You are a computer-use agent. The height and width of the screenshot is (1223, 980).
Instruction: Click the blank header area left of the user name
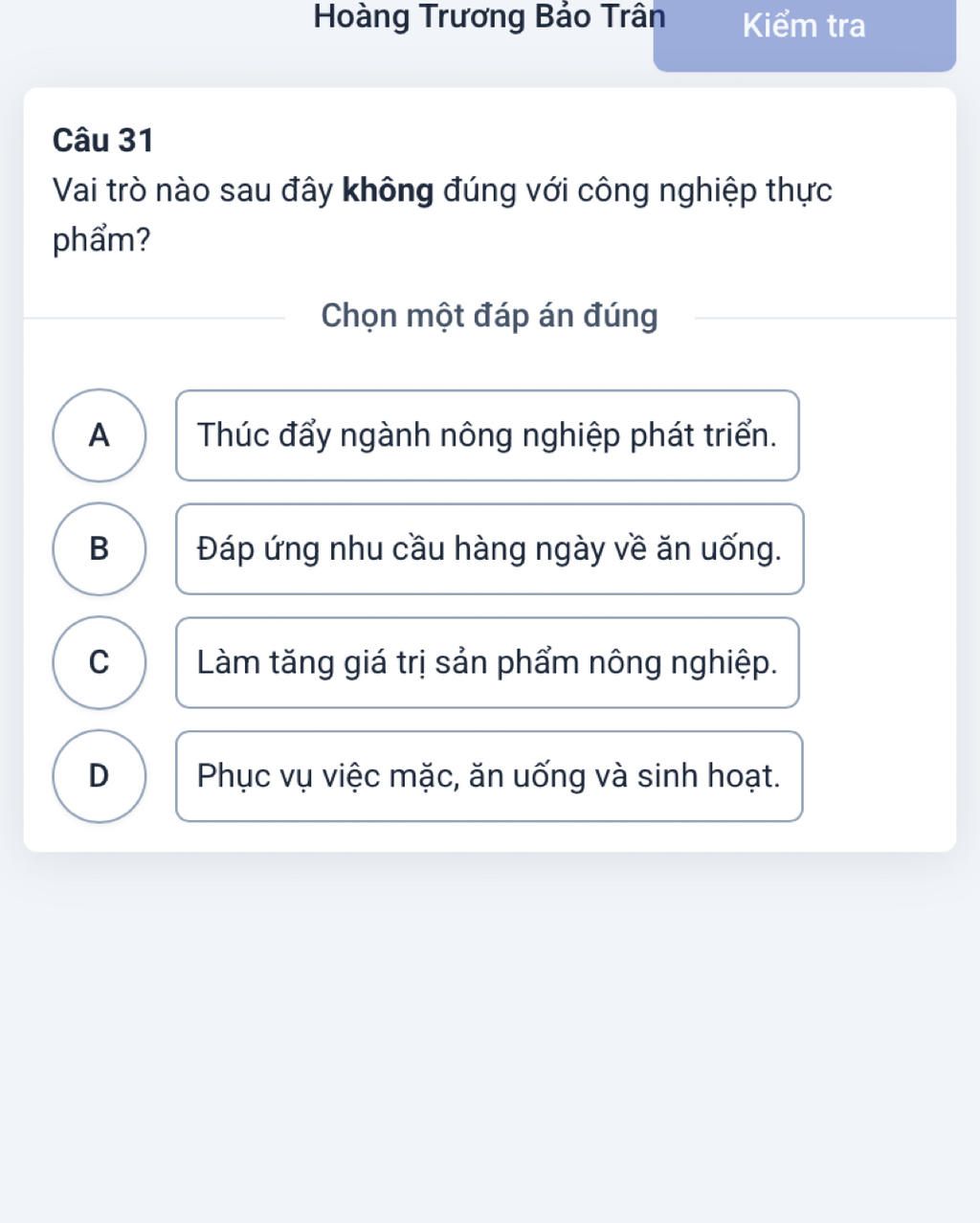153,29
